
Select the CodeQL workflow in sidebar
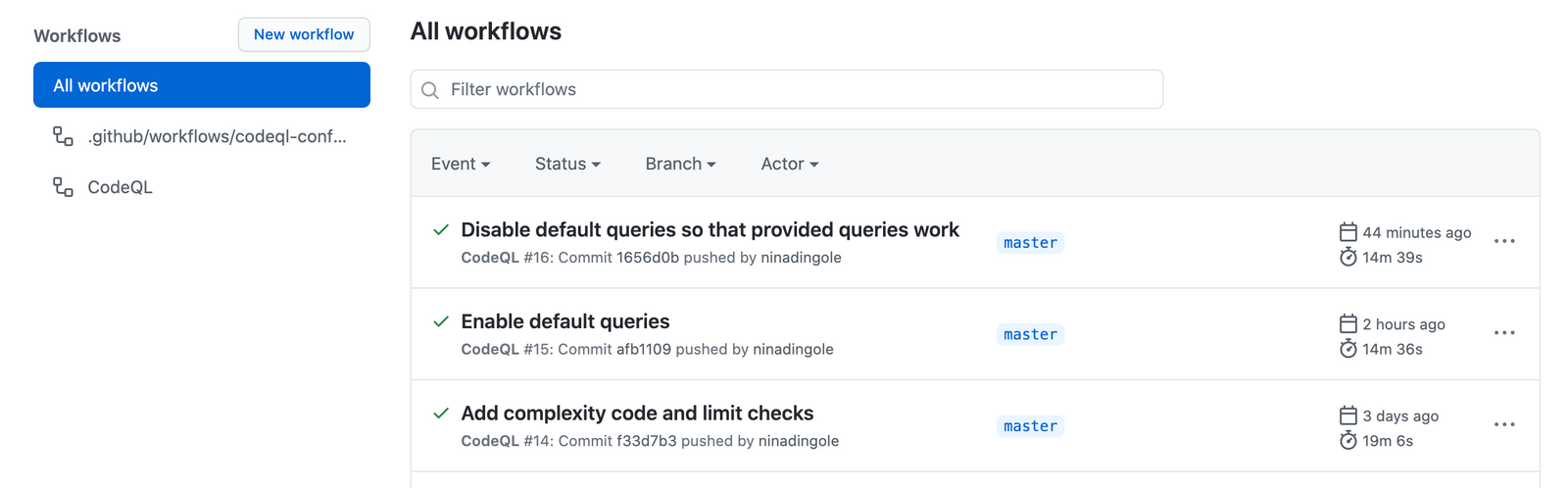pyautogui.click(x=120, y=187)
